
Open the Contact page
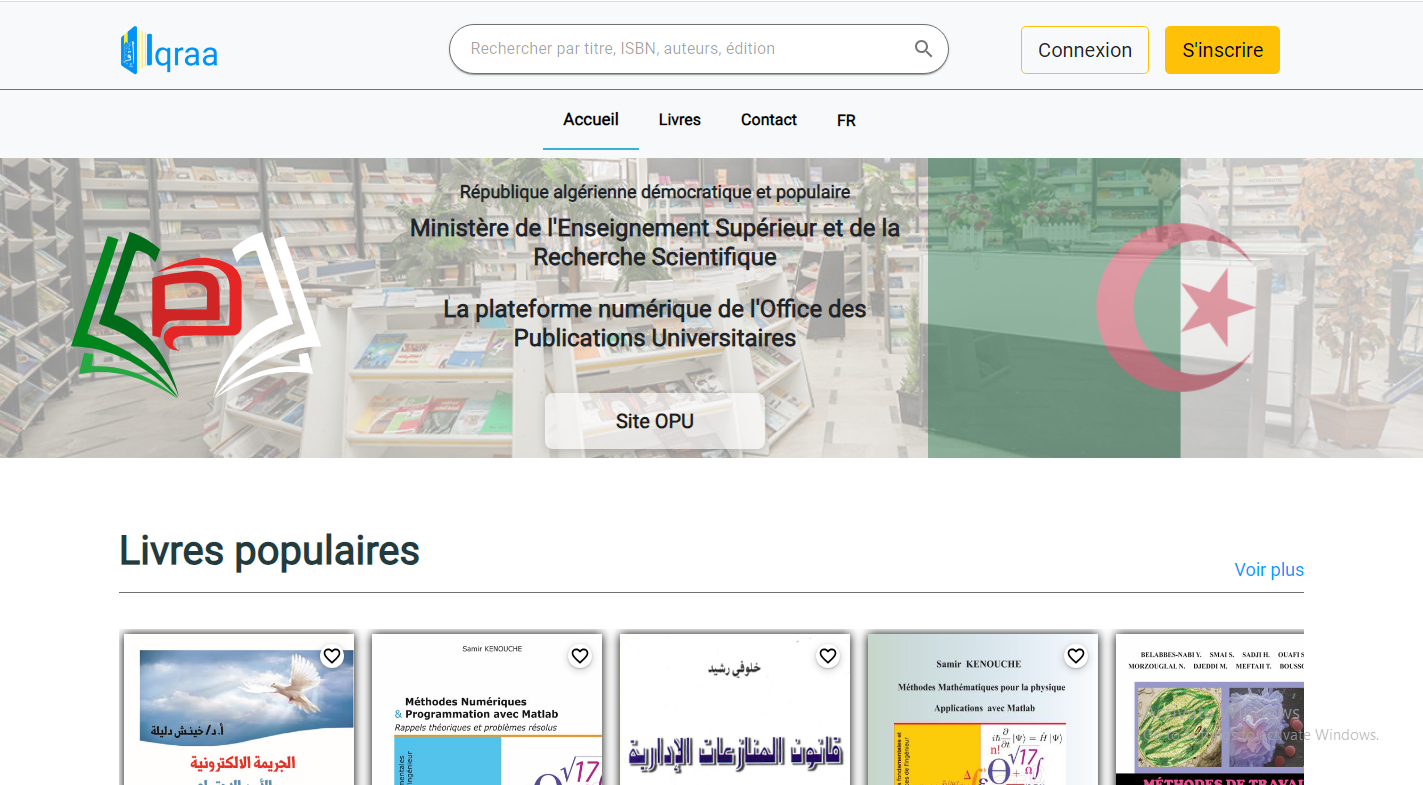(x=768, y=120)
